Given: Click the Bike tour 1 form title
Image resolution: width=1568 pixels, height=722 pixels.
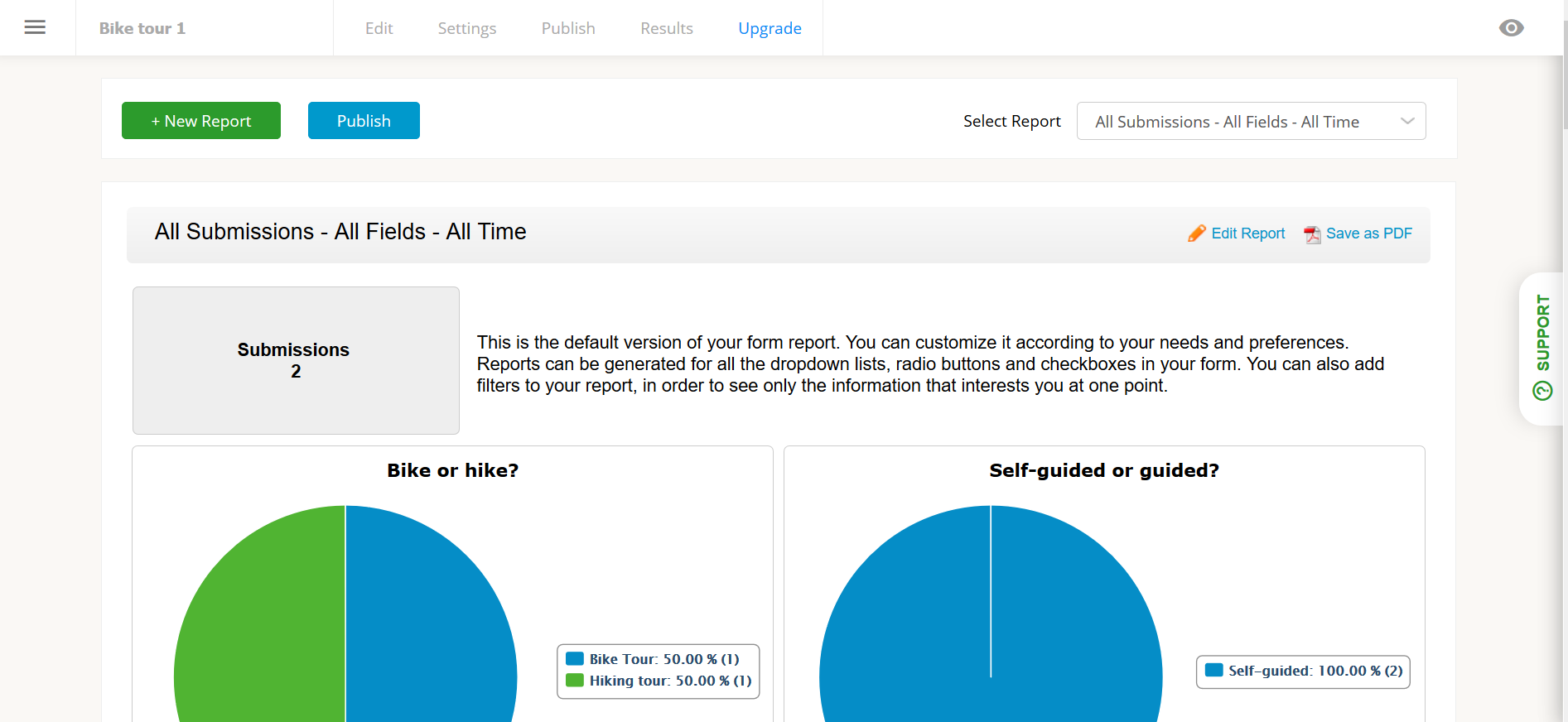Looking at the screenshot, I should tap(142, 28).
